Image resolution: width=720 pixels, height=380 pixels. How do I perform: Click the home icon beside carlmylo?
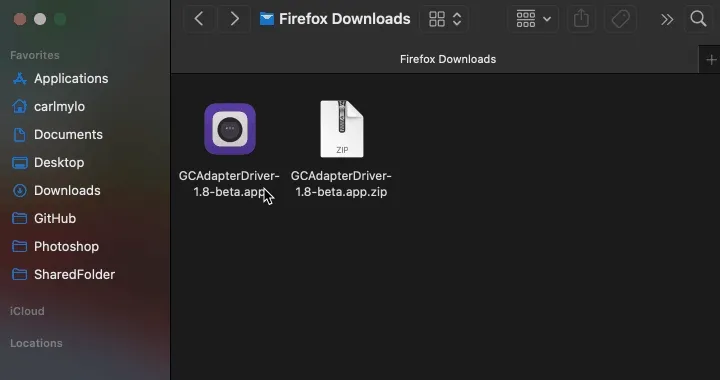19,106
